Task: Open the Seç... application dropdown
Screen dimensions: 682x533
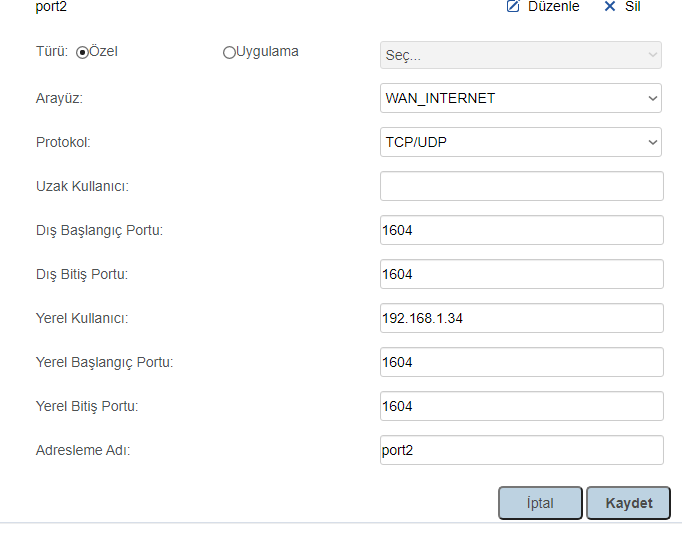Action: [521, 55]
